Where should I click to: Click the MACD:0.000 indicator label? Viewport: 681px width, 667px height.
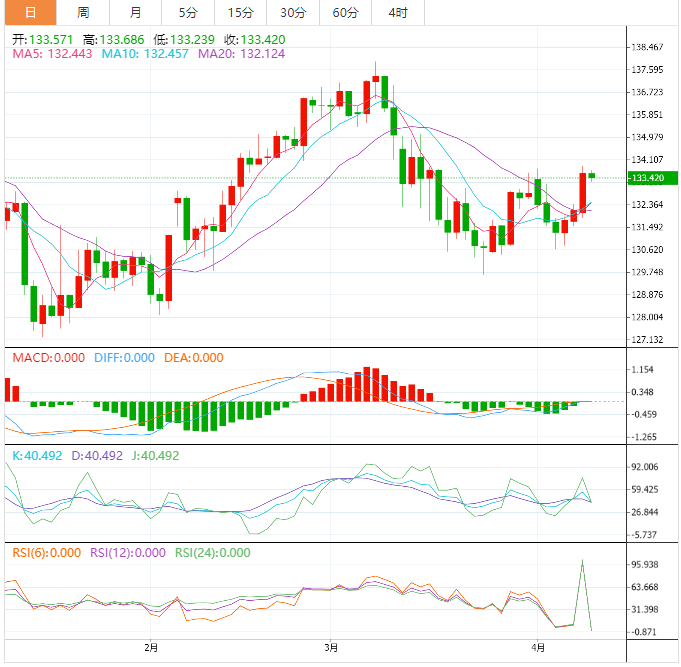(x=49, y=358)
